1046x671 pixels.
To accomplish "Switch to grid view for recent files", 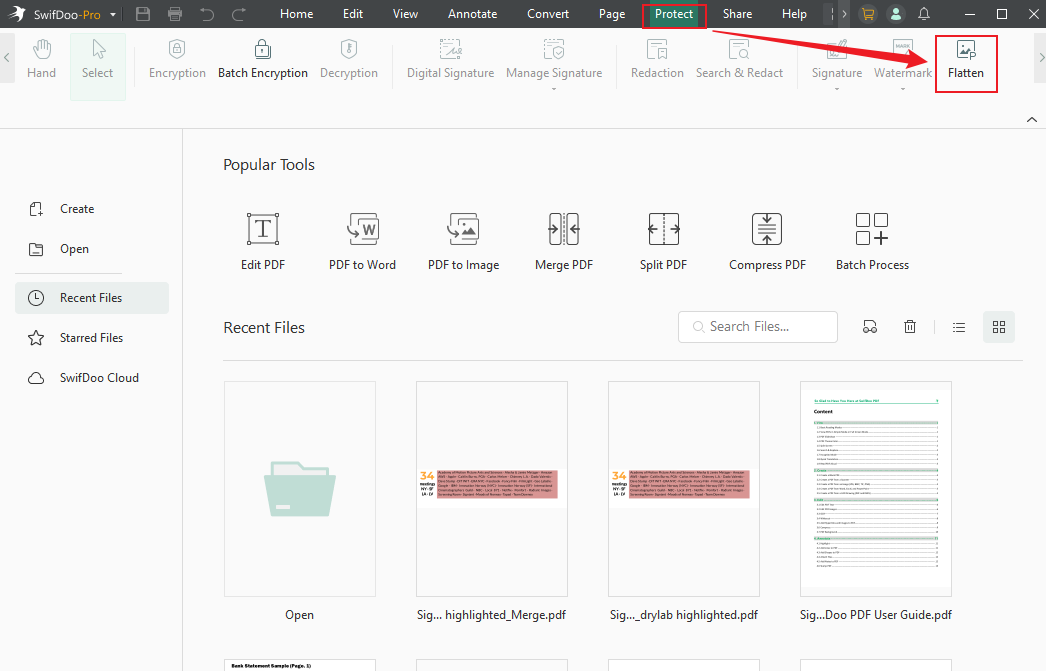I will [x=998, y=326].
